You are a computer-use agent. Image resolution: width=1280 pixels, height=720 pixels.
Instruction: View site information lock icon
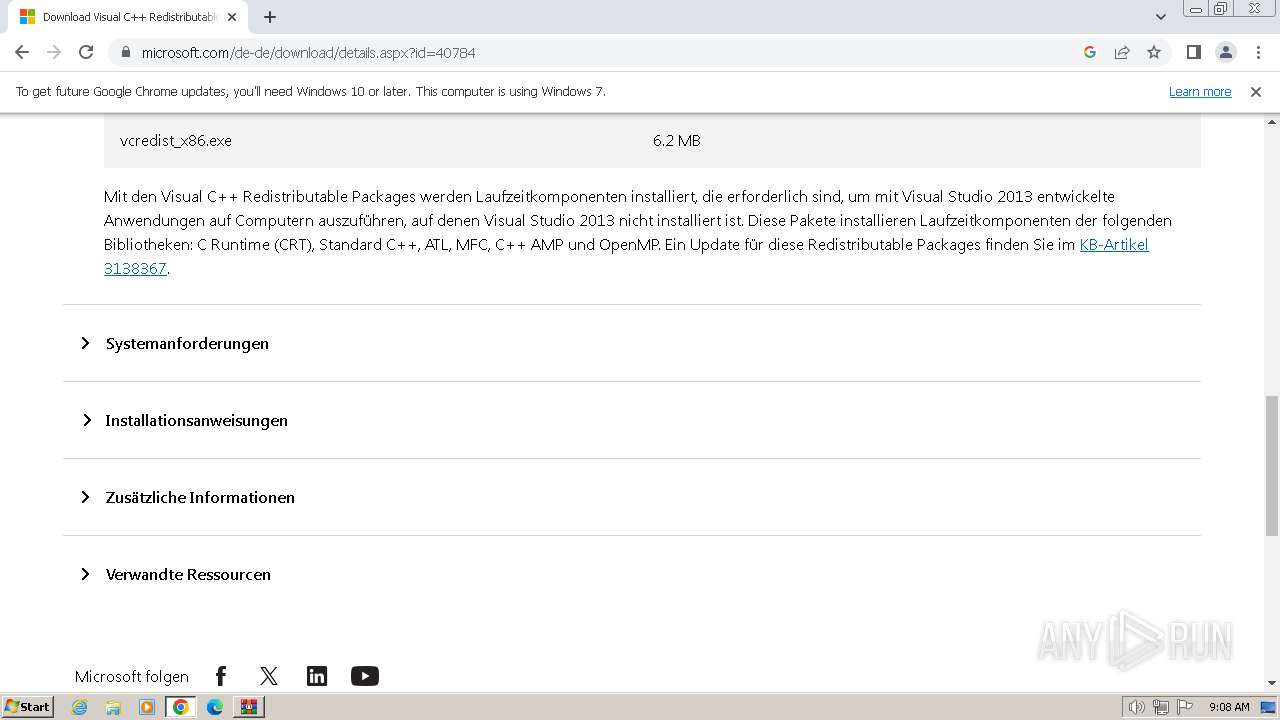tap(125, 52)
